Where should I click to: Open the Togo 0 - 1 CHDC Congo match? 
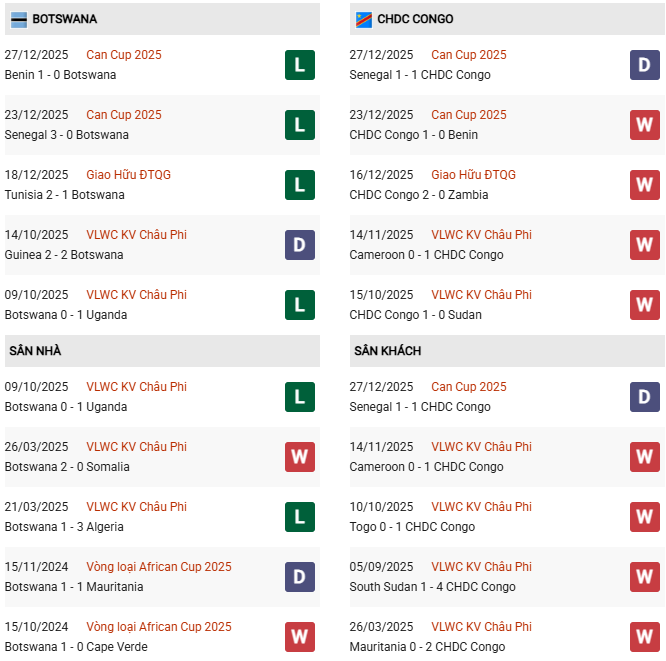point(412,527)
